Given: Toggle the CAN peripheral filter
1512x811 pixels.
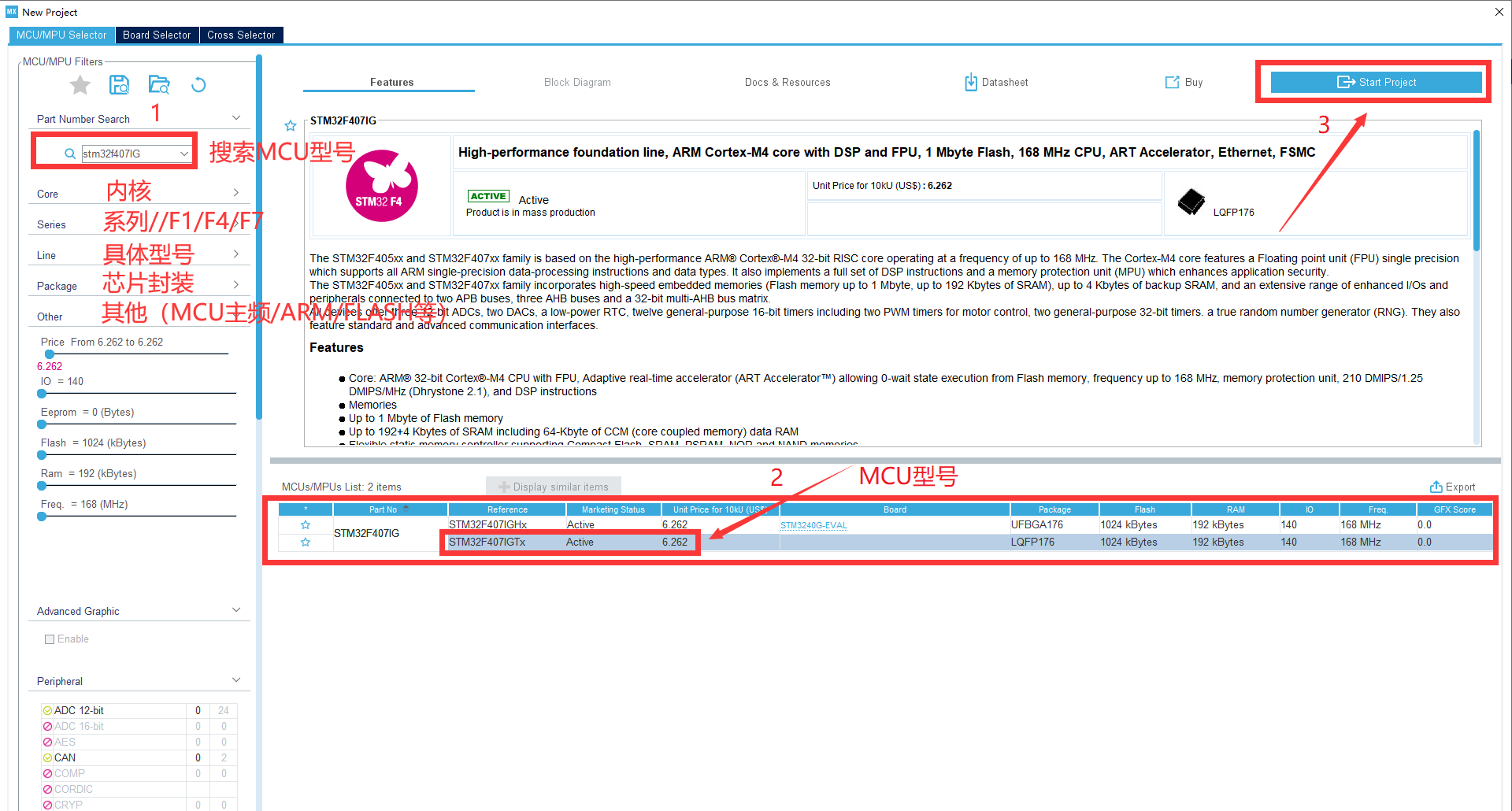Looking at the screenshot, I should click(x=48, y=758).
